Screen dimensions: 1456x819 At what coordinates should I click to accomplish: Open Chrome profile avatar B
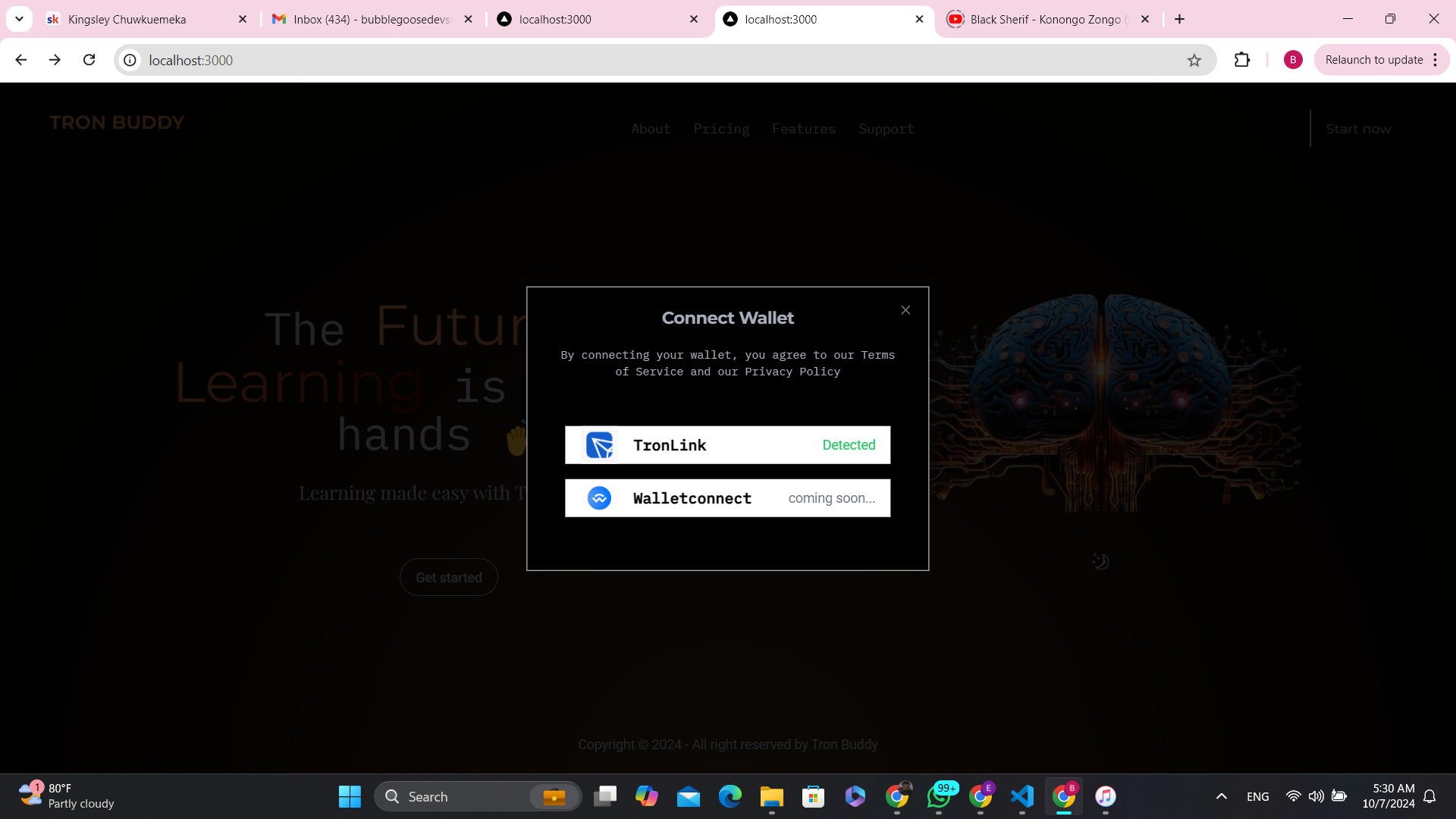pyautogui.click(x=1293, y=60)
